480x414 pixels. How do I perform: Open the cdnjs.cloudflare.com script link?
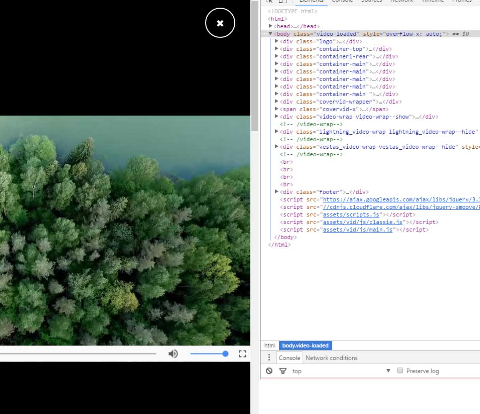click(x=401, y=207)
